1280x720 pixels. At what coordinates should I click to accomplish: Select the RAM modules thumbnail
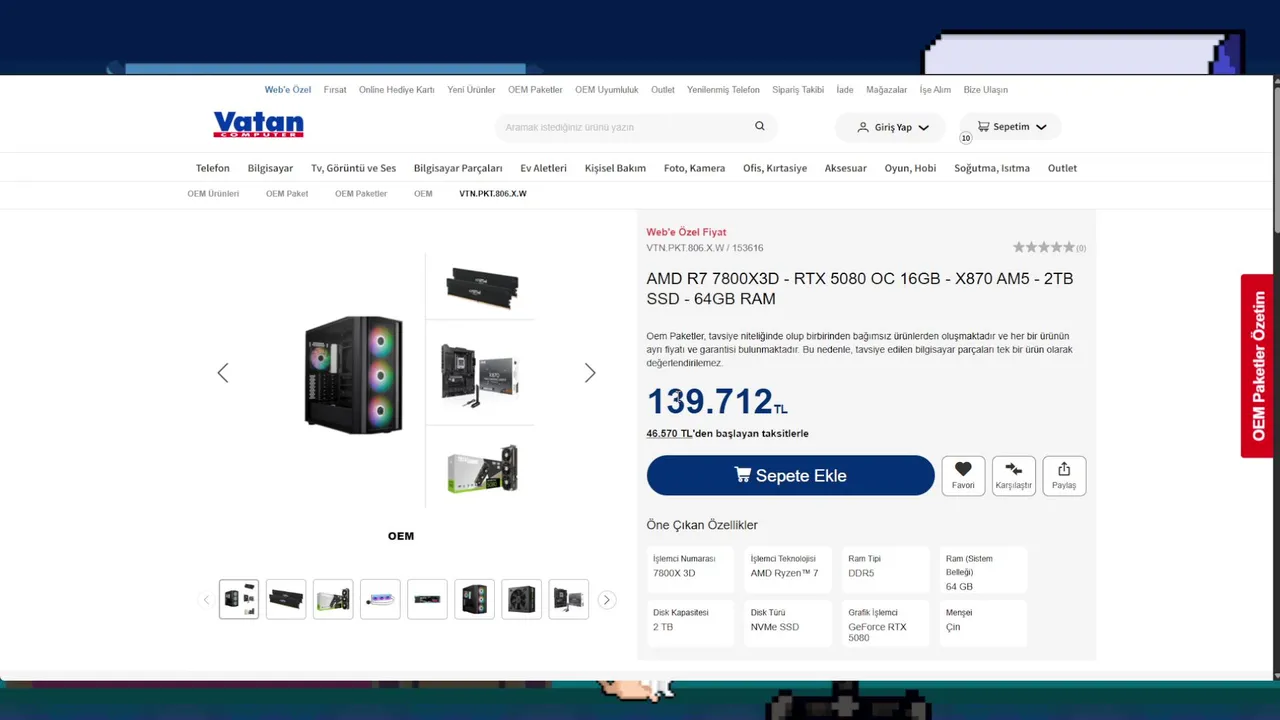pyautogui.click(x=286, y=599)
